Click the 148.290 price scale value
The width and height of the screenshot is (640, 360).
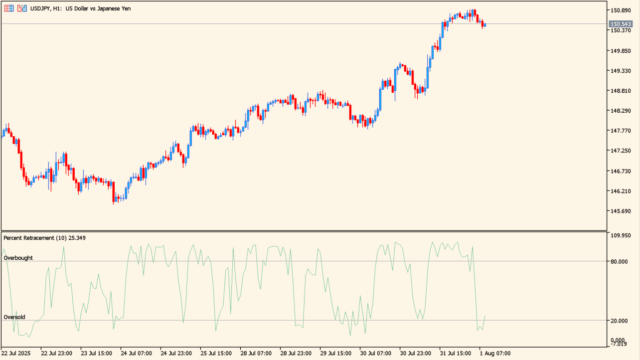(x=621, y=111)
